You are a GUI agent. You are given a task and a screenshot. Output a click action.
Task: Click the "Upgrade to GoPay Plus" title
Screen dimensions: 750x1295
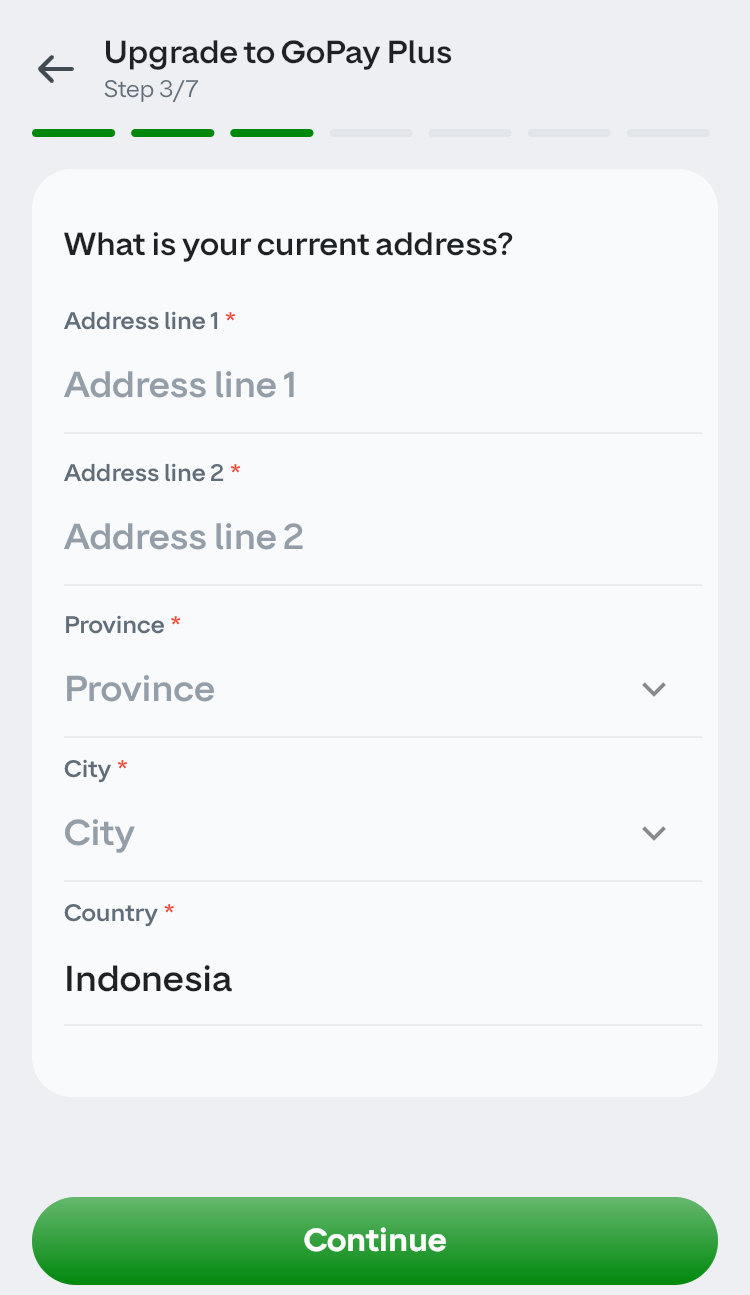click(278, 52)
